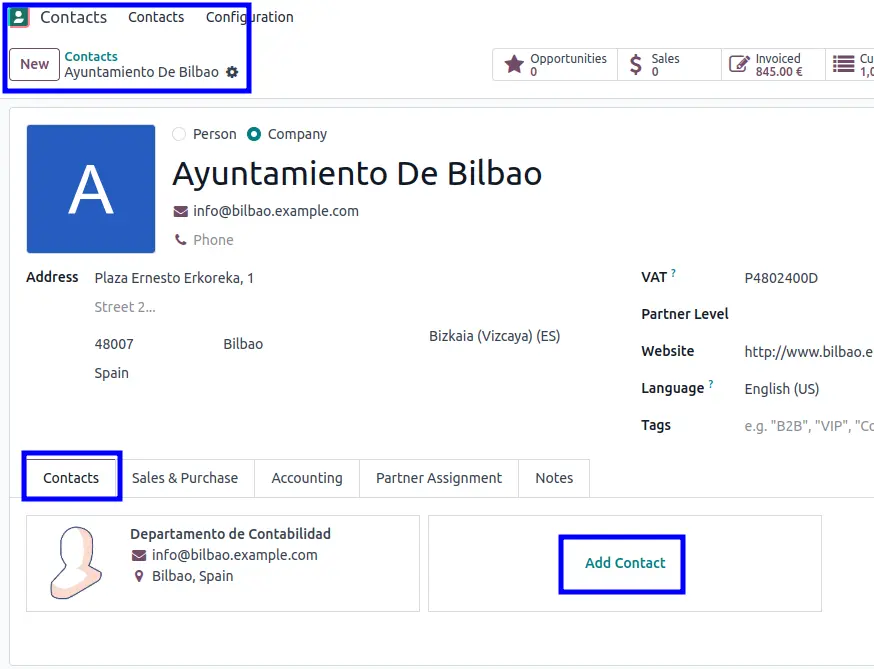Click the Phone input field
Viewport: 874px width, 669px height.
coord(213,240)
